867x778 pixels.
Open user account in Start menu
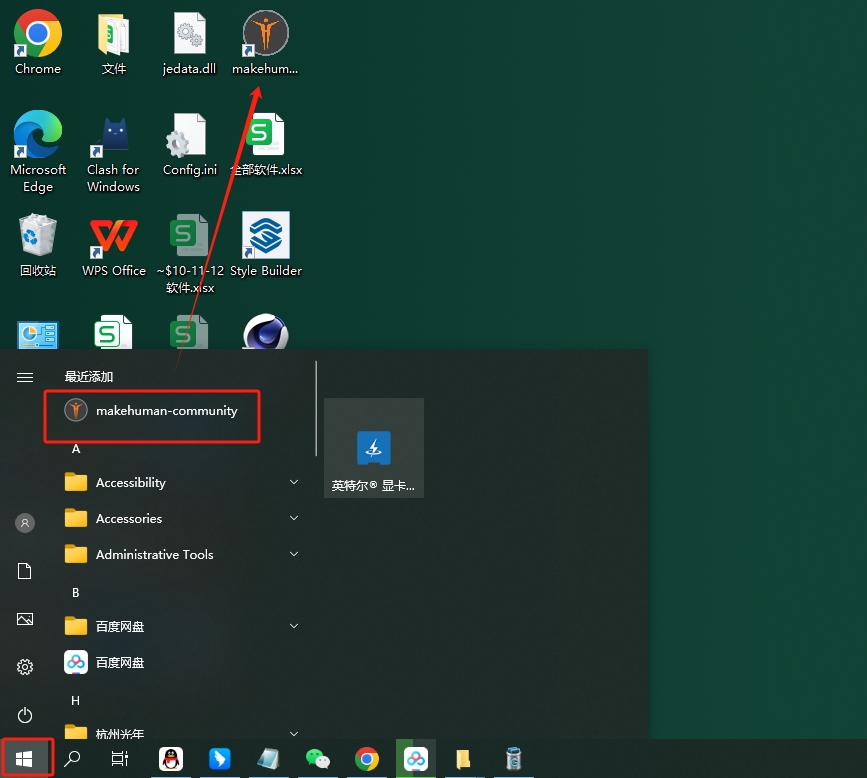(x=25, y=523)
